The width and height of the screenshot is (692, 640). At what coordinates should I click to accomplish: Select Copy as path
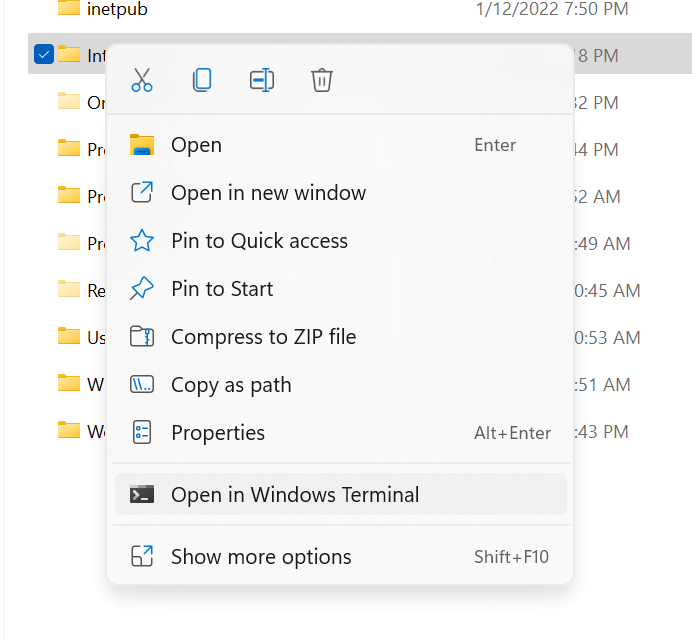pos(340,385)
